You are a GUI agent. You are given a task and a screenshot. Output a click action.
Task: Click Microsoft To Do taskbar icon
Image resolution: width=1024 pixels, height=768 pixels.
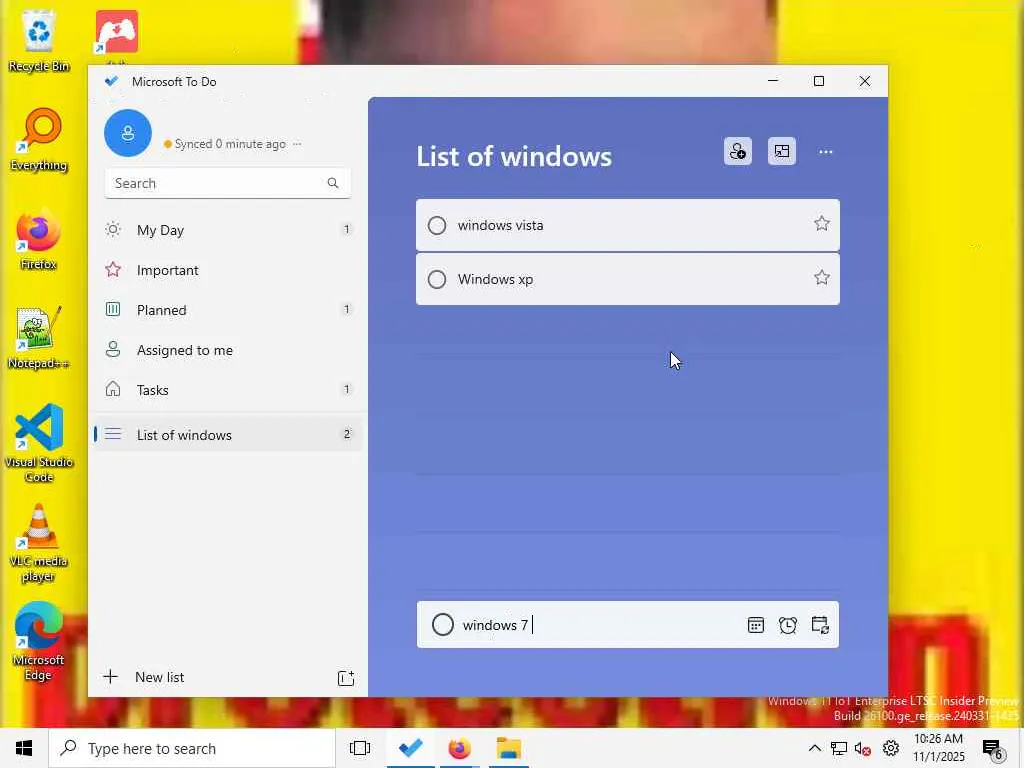410,748
